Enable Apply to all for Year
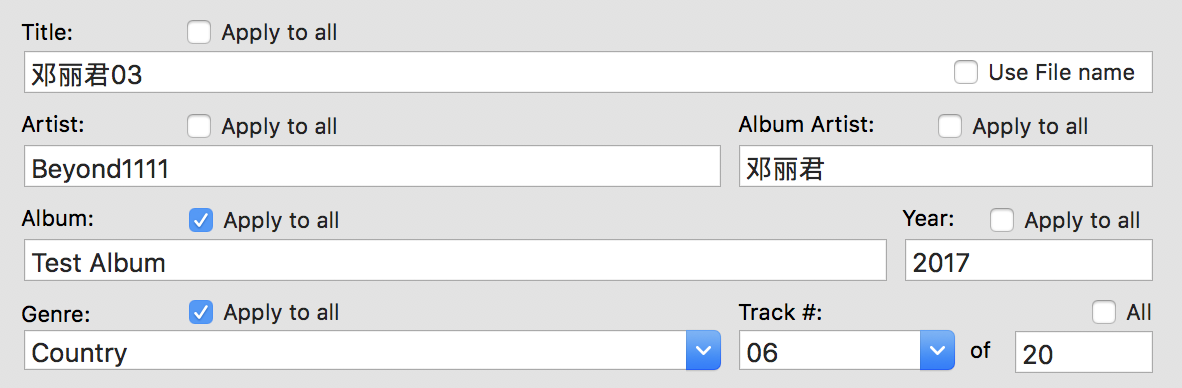 (1002, 220)
